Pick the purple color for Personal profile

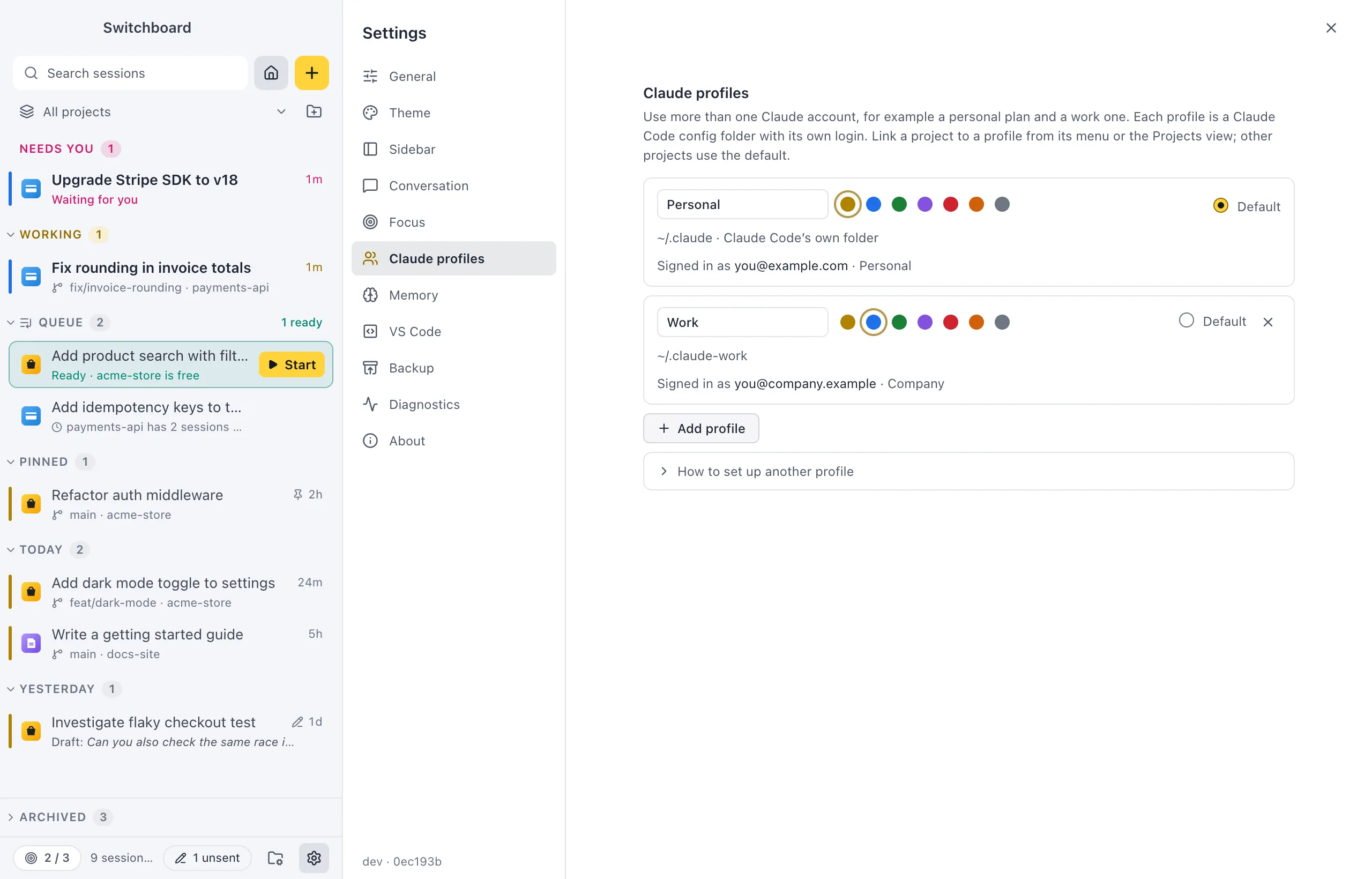[924, 204]
